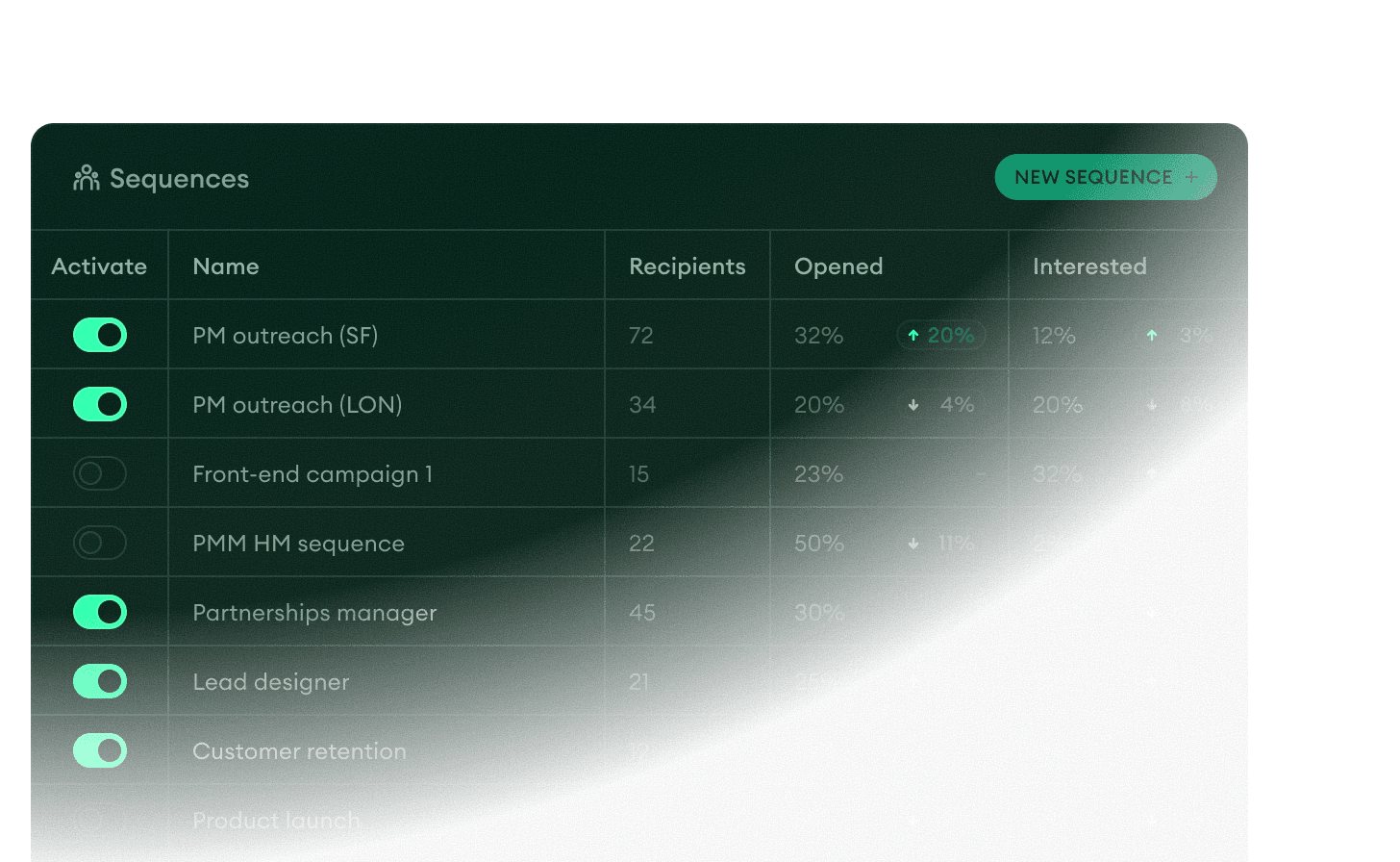Viewport: 1400px width, 862px height.
Task: Sort by the Opened column header
Action: coord(838,266)
